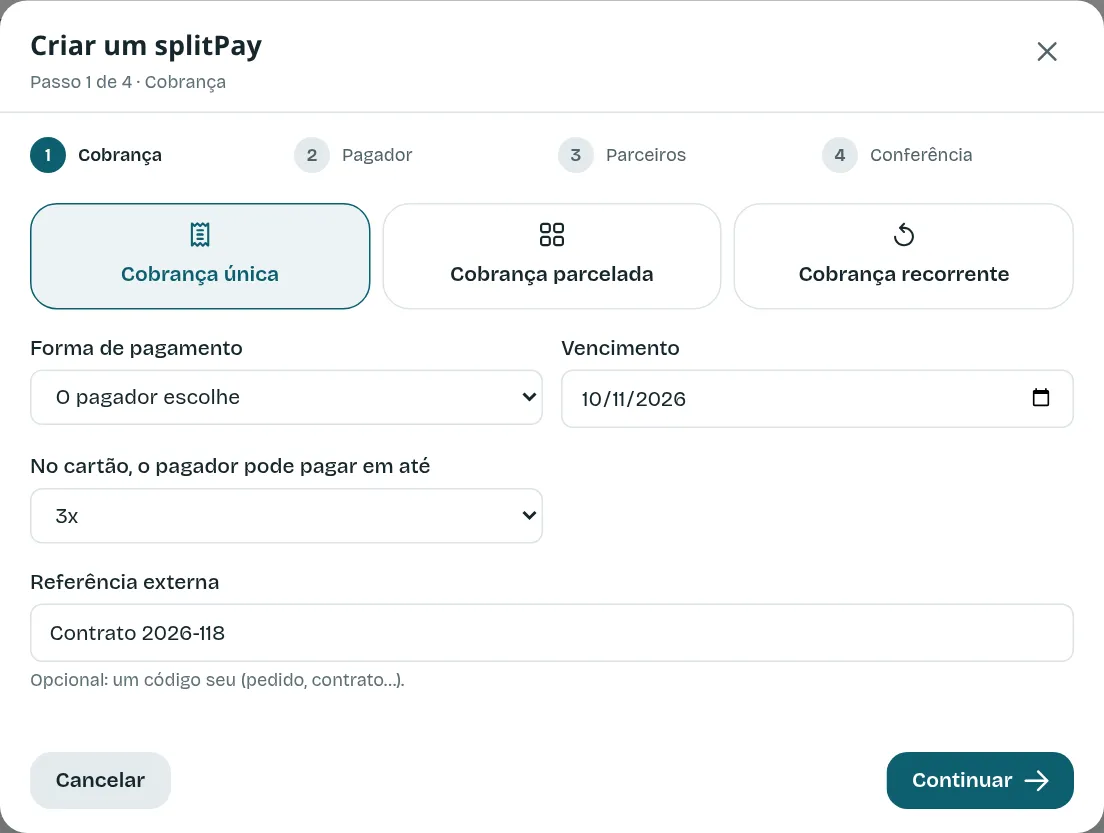1104x833 pixels.
Task: Click the 'Passo 1 de 4 · Cobrança' subtitle
Action: point(128,82)
